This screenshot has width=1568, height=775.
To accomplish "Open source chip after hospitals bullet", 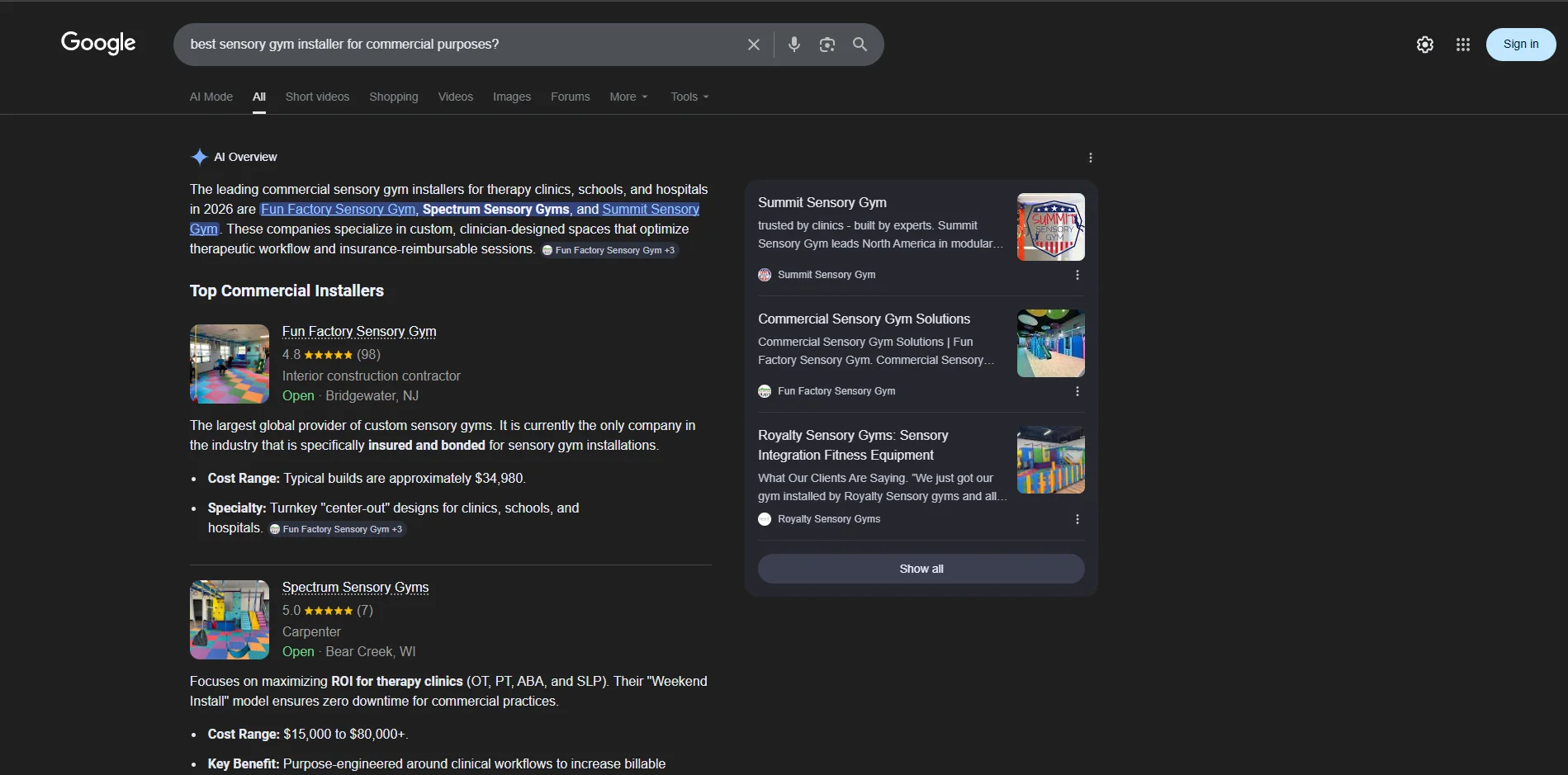I will click(x=336, y=529).
